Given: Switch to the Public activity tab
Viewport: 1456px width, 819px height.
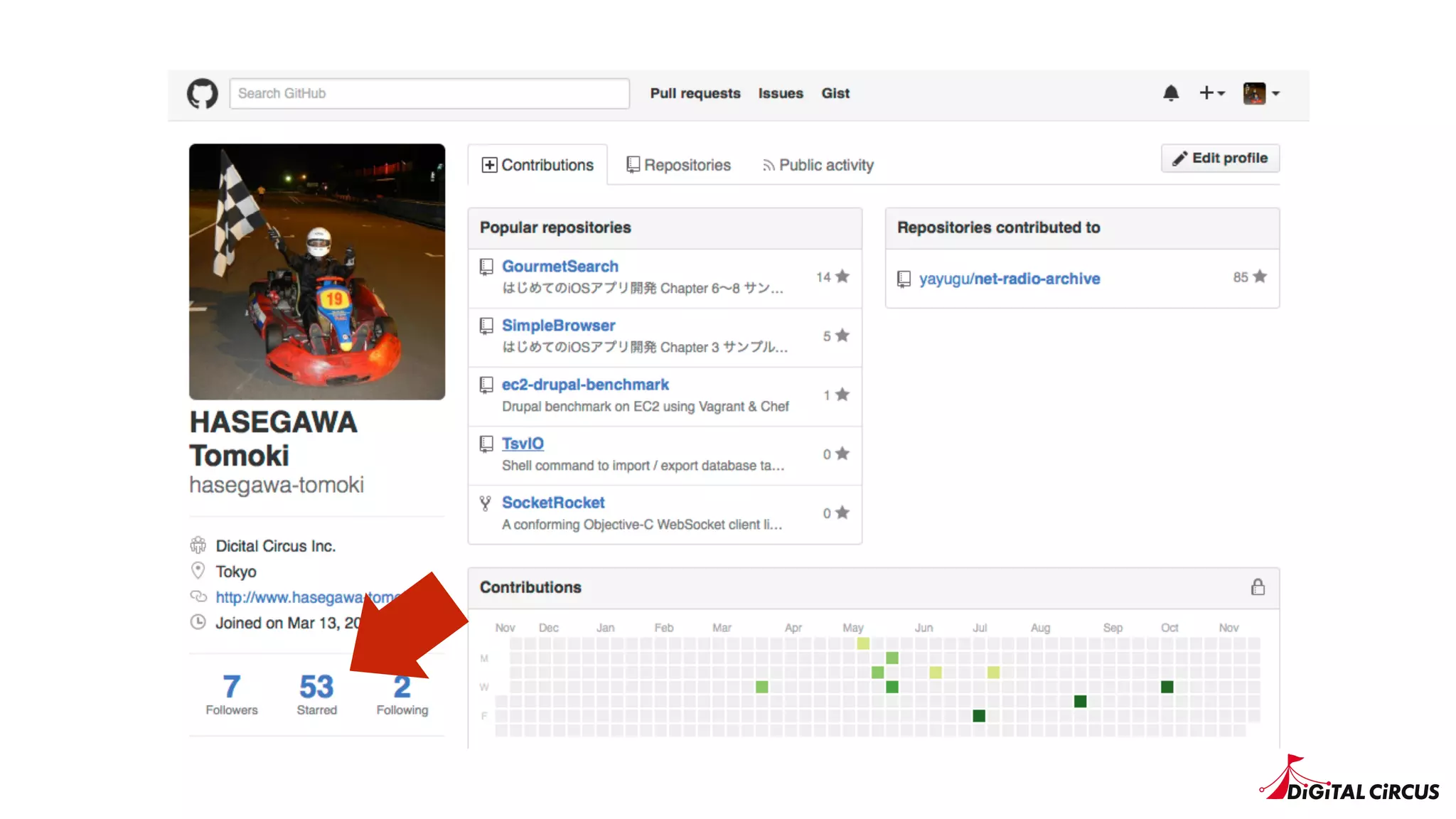Looking at the screenshot, I should [x=818, y=165].
